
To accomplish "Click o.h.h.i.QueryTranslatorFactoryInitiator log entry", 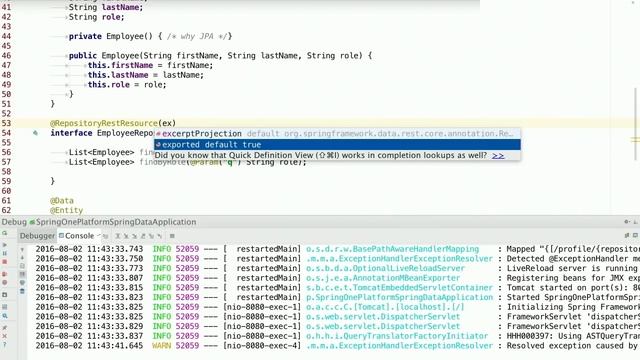I will pos(397,336).
